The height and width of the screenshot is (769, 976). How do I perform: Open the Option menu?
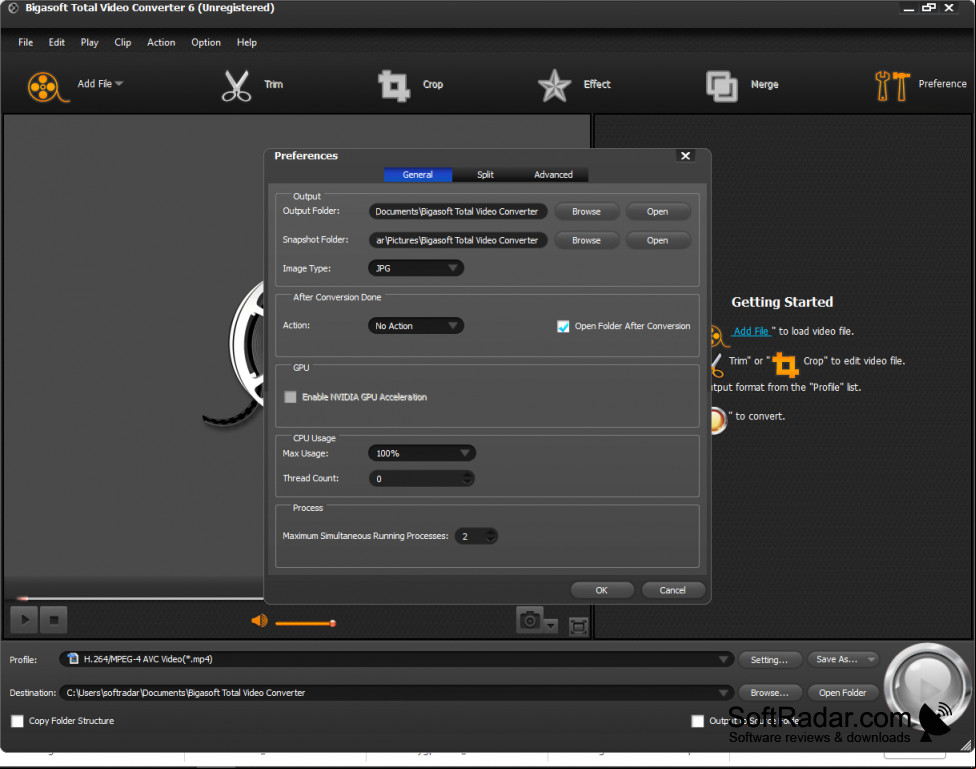coord(206,42)
